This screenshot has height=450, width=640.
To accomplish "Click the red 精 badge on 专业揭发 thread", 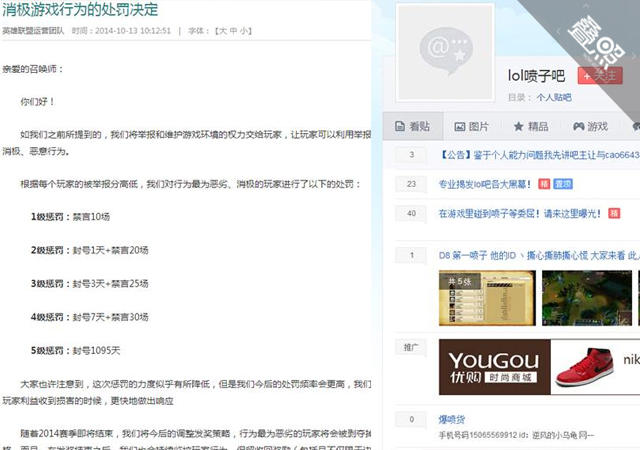I will [x=544, y=185].
